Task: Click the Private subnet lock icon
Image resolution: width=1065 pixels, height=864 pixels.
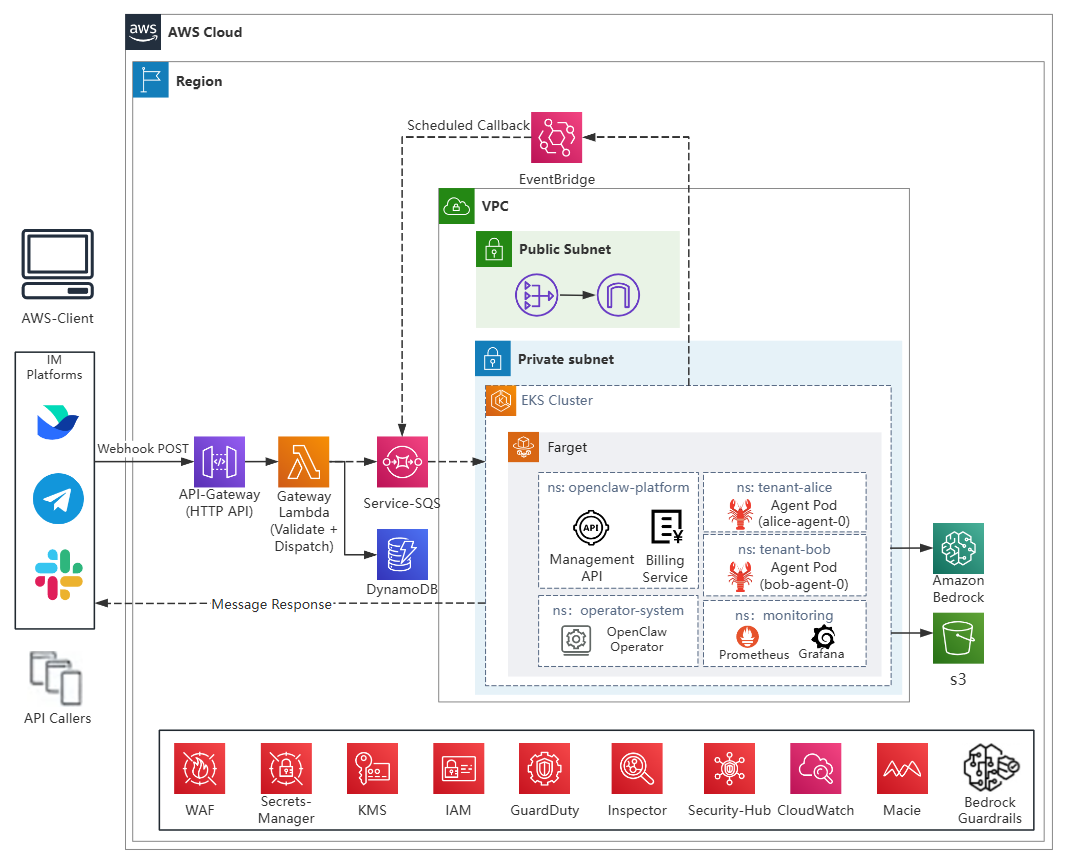Action: tap(493, 359)
